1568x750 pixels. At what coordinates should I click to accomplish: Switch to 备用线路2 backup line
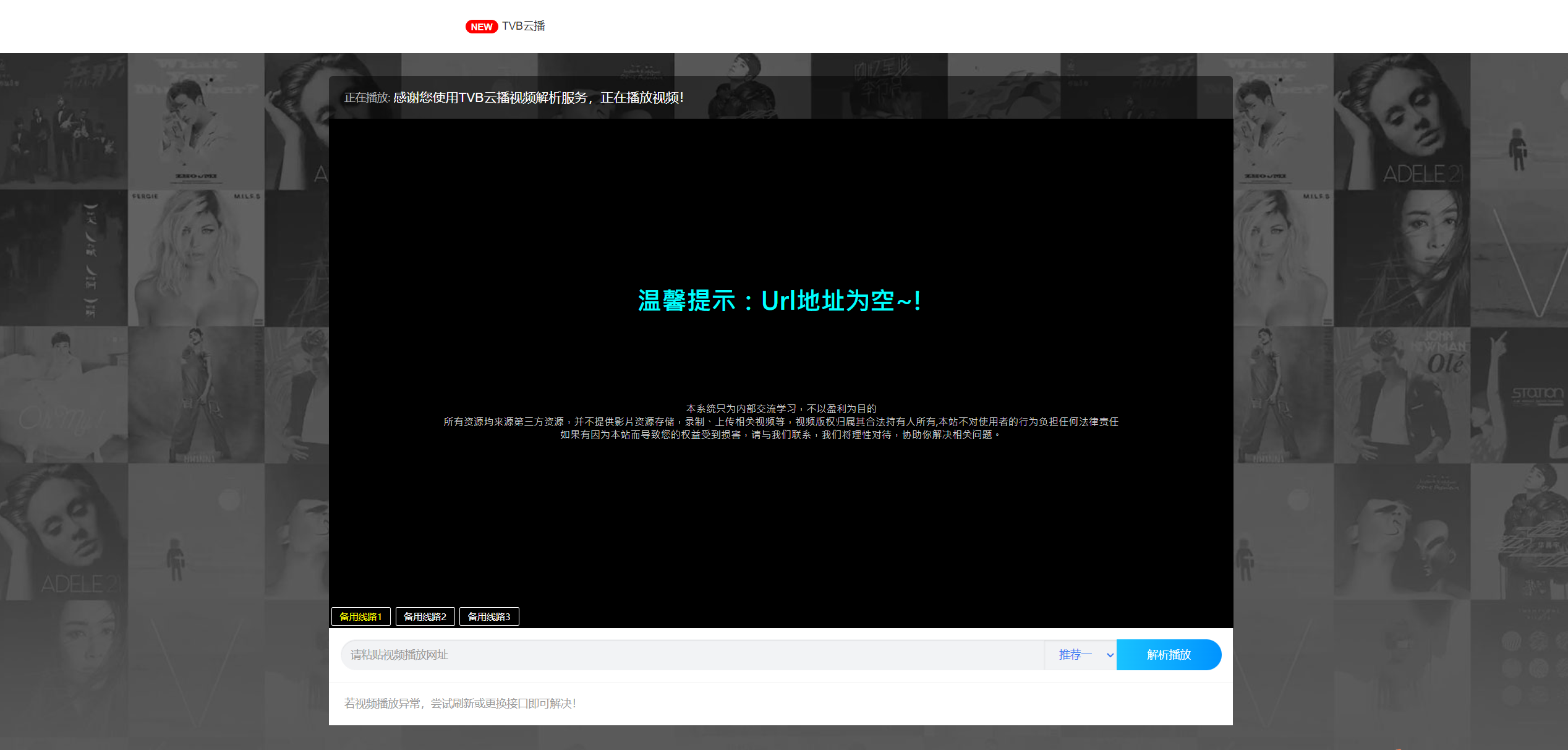[x=425, y=616]
